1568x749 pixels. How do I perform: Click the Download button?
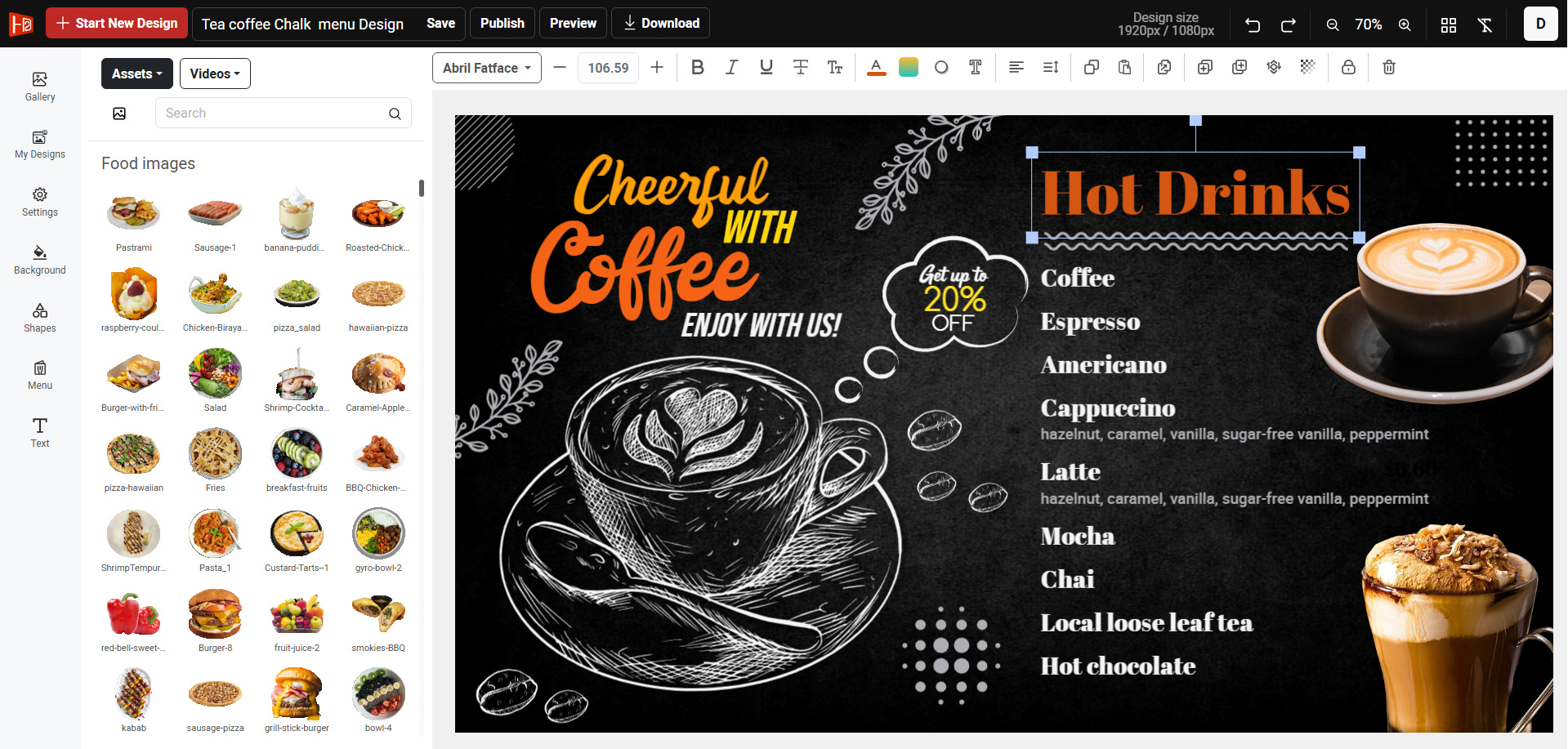click(x=660, y=23)
